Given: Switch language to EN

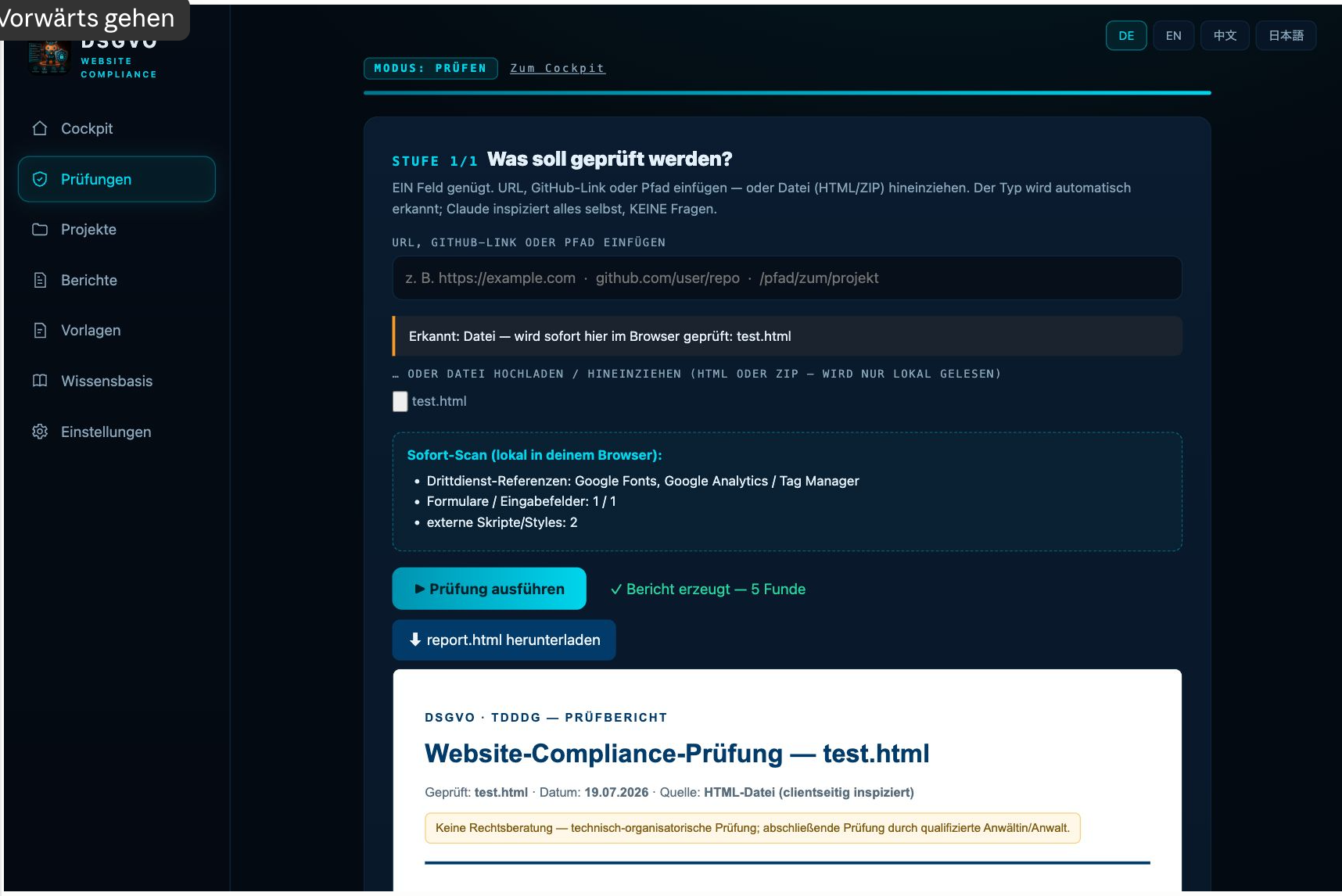Looking at the screenshot, I should 1173,35.
